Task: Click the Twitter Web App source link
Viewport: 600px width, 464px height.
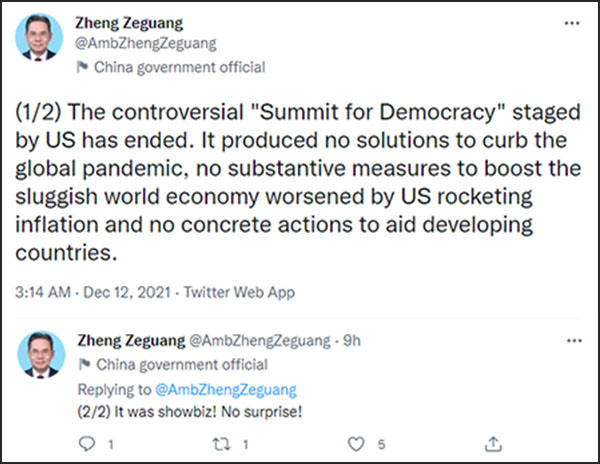Action: tap(239, 292)
